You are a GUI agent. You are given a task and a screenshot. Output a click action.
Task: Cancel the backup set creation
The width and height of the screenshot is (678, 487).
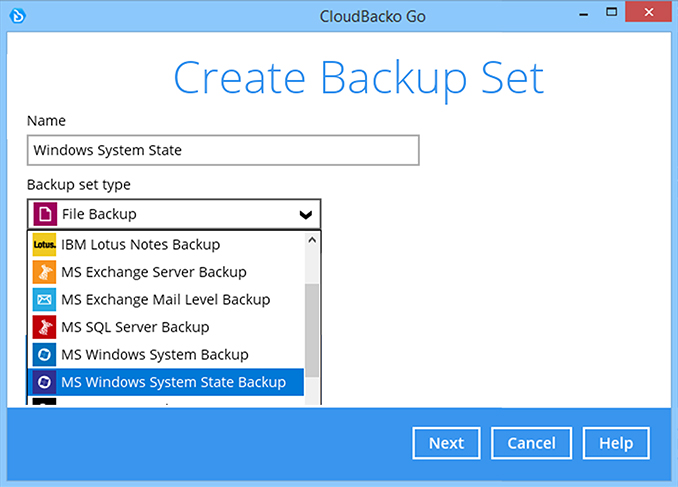point(531,443)
